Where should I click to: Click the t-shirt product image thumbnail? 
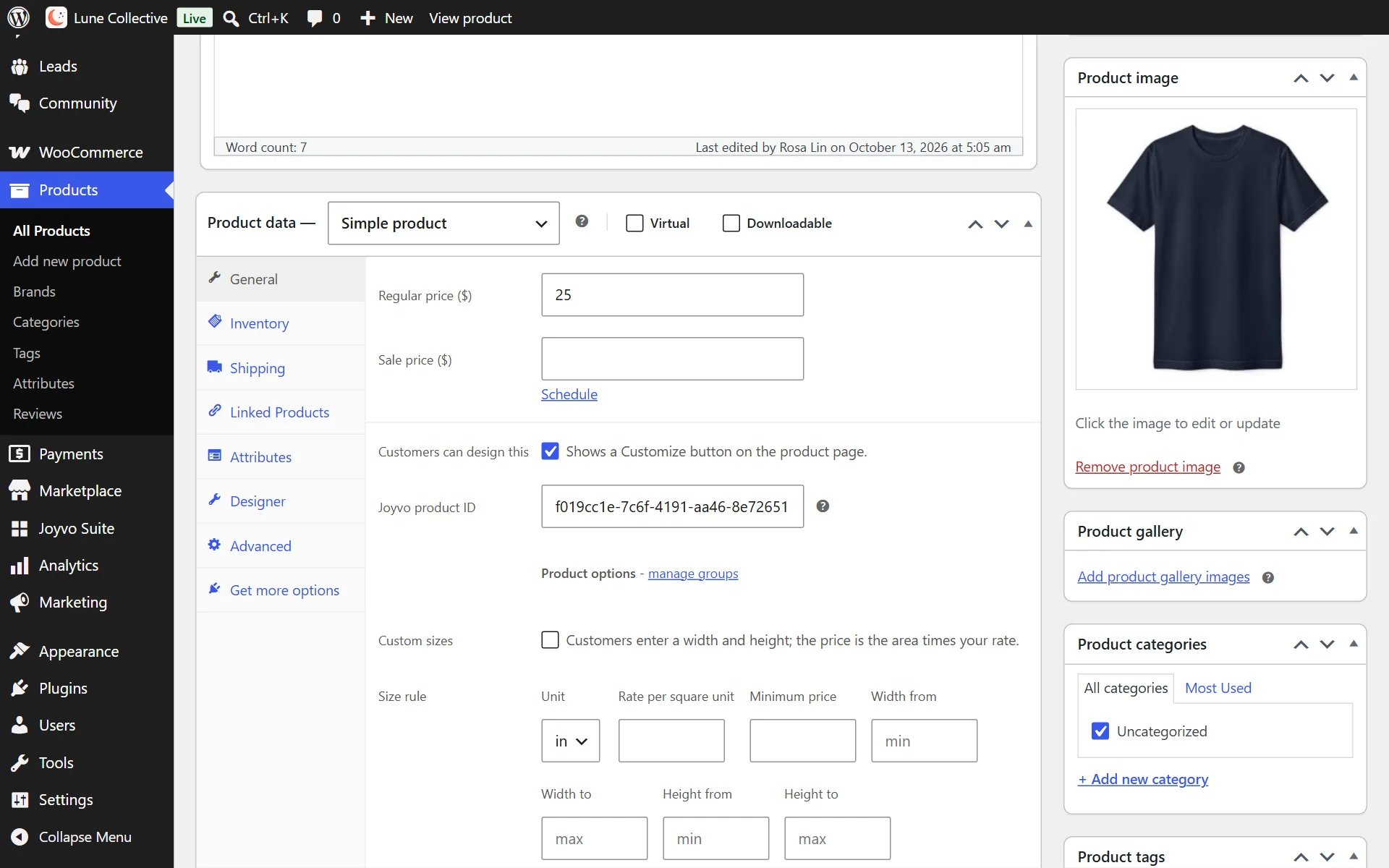click(1216, 249)
